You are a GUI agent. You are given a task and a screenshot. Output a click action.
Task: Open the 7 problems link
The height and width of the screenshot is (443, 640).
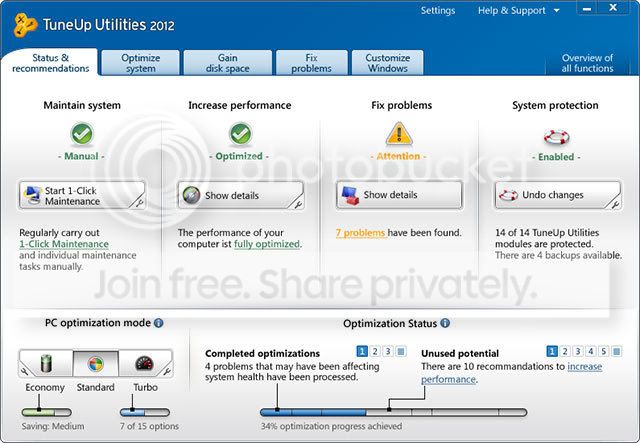[360, 233]
